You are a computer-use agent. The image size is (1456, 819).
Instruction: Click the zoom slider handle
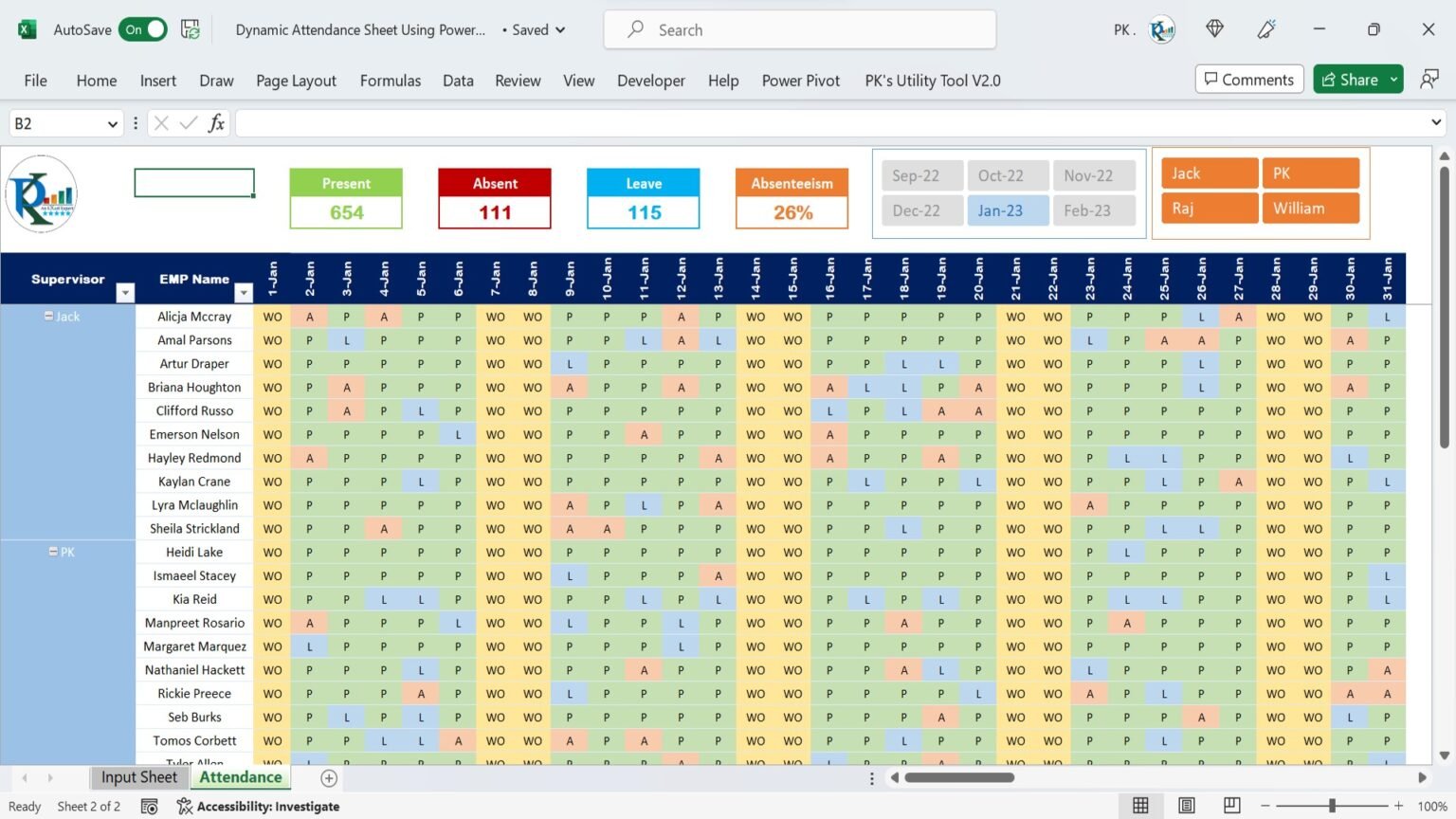(1332, 806)
